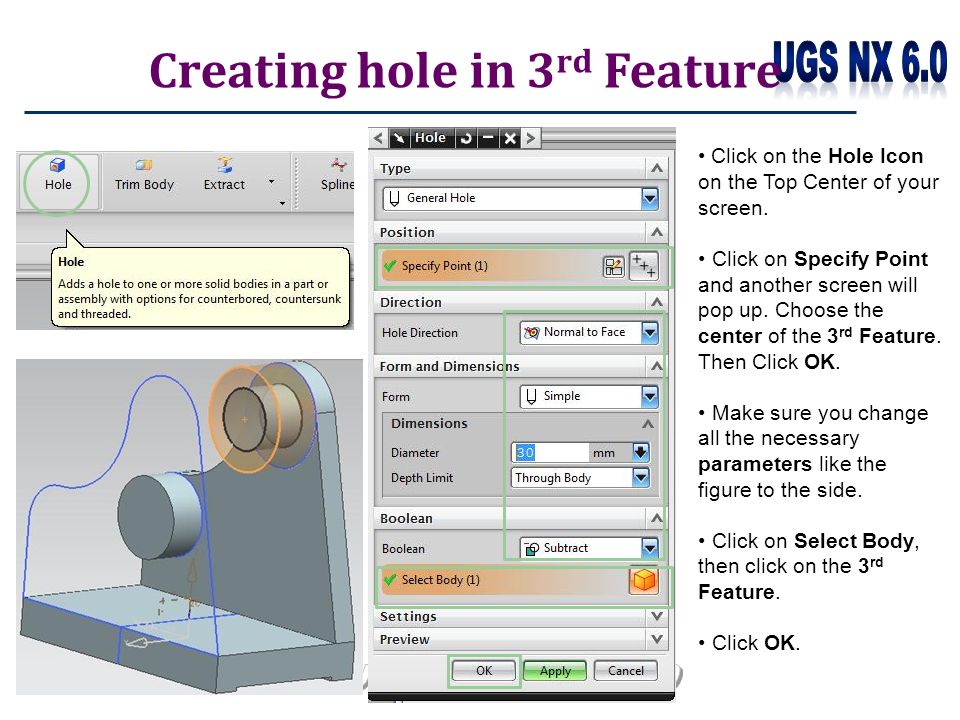This screenshot has width=960, height=720.
Task: Expand the Settings section
Action: [x=657, y=616]
